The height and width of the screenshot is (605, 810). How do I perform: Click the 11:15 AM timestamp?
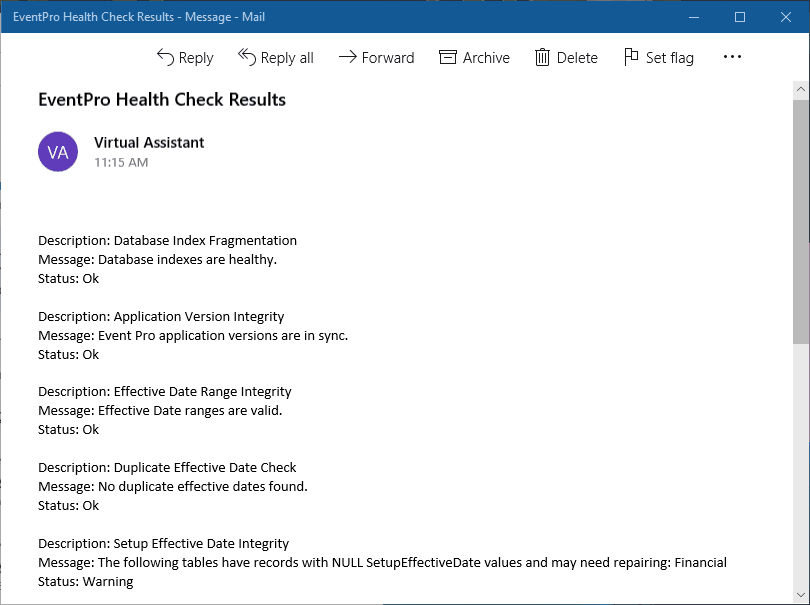tap(121, 163)
